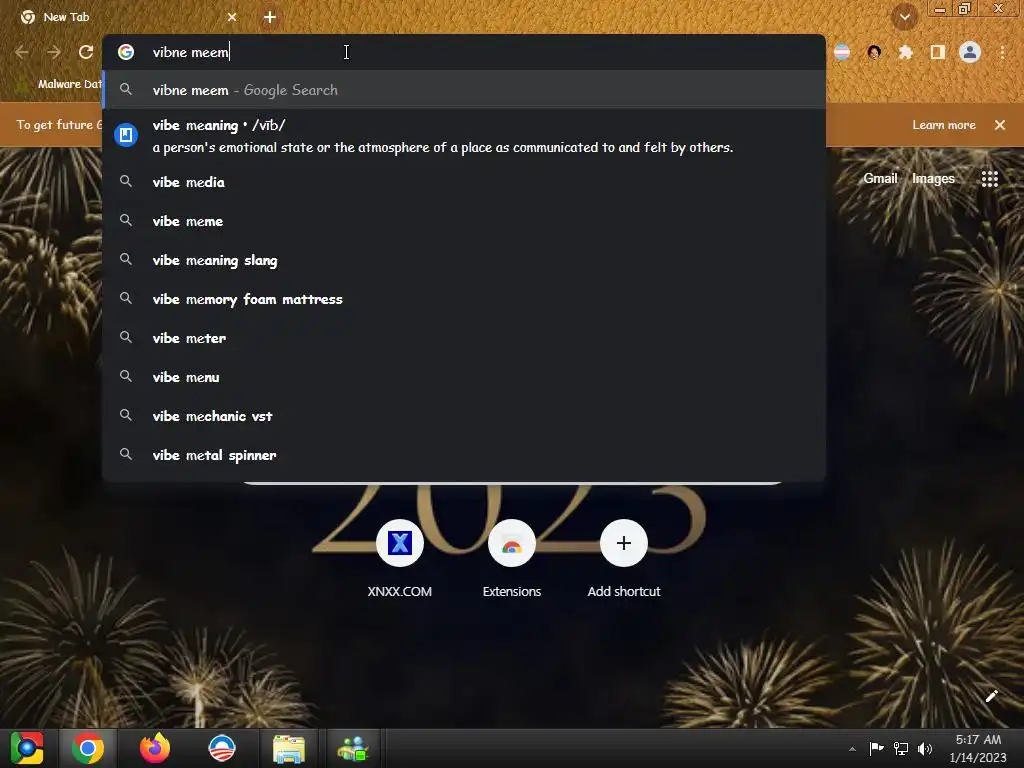The height and width of the screenshot is (768, 1024).
Task: Open File Explorer folder icon on taskbar
Action: (289, 748)
